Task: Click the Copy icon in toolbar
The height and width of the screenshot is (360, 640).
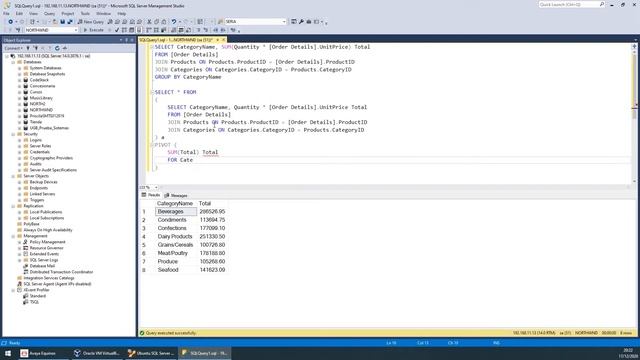Action: tap(156, 22)
